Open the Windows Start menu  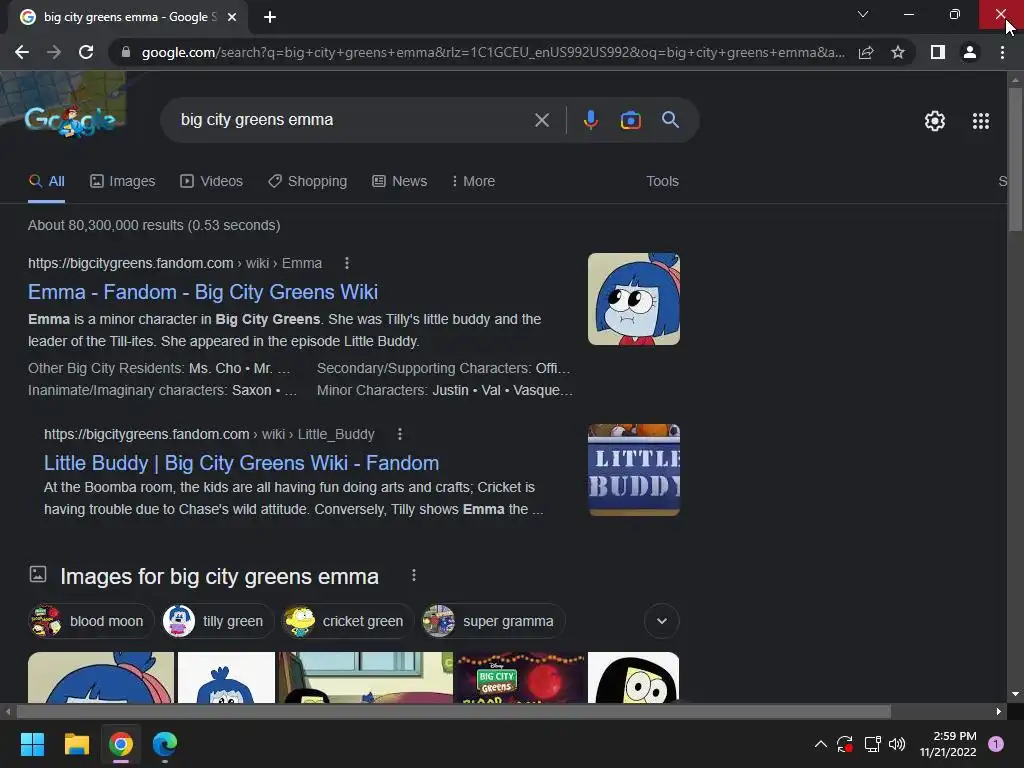click(32, 744)
